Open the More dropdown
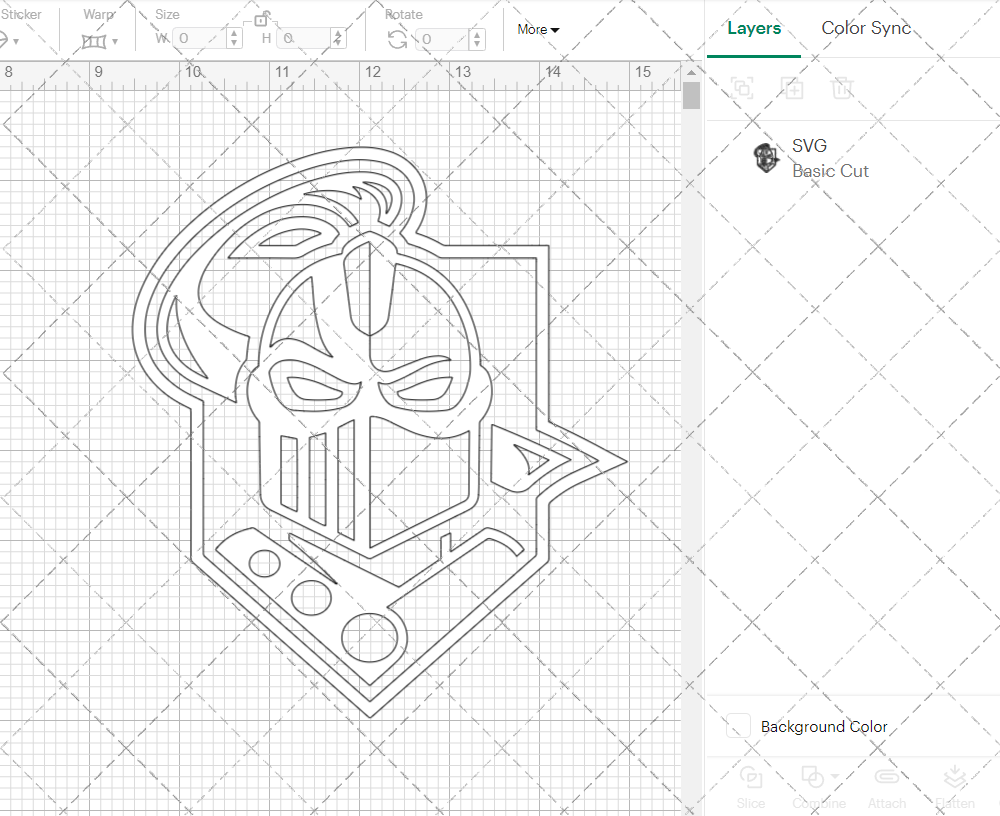The width and height of the screenshot is (1000, 816). 537,30
